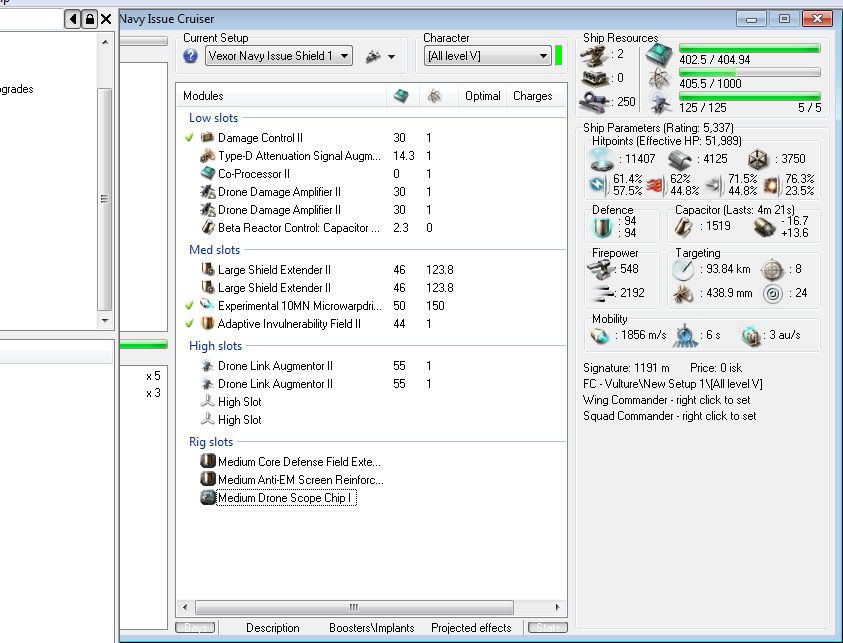
Task: Toggle the lock icon in the left panel header
Action: click(90, 20)
